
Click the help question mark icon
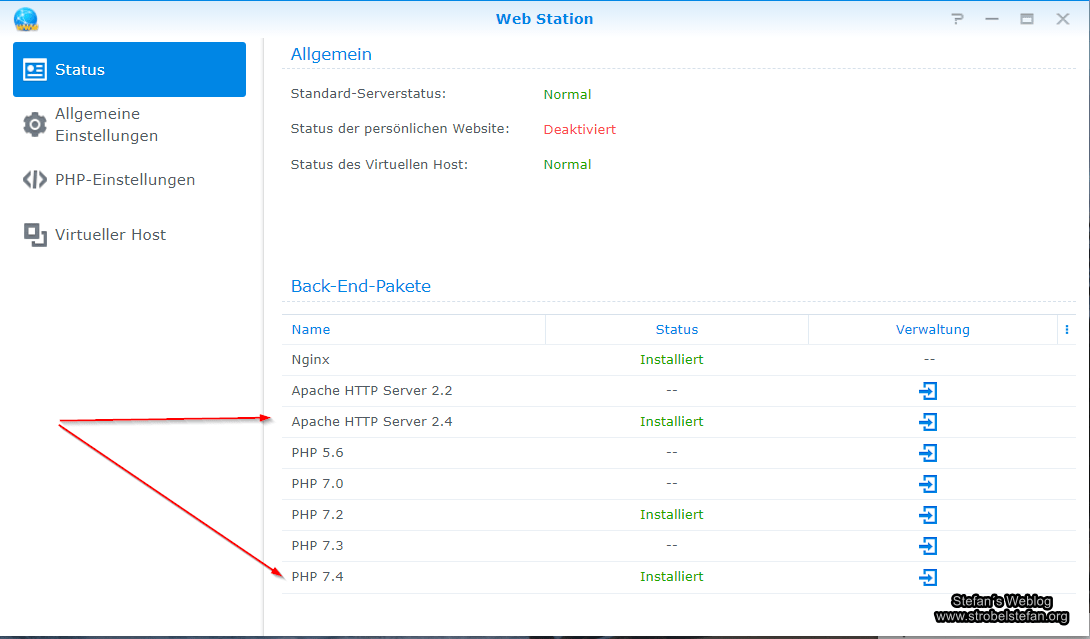[x=957, y=18]
